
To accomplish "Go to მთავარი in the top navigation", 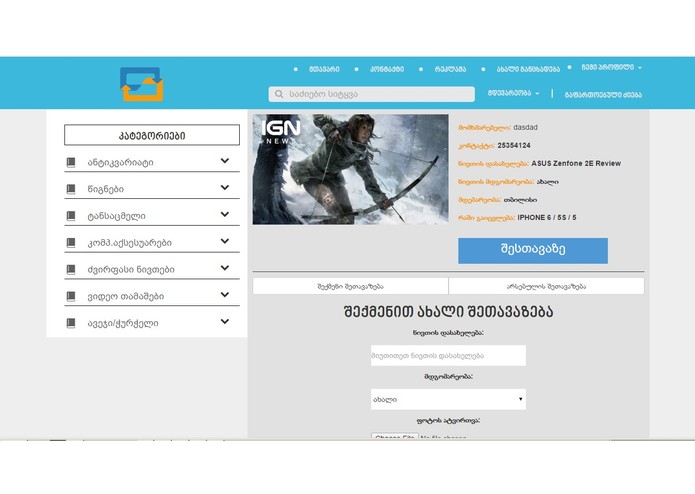I will [324, 69].
